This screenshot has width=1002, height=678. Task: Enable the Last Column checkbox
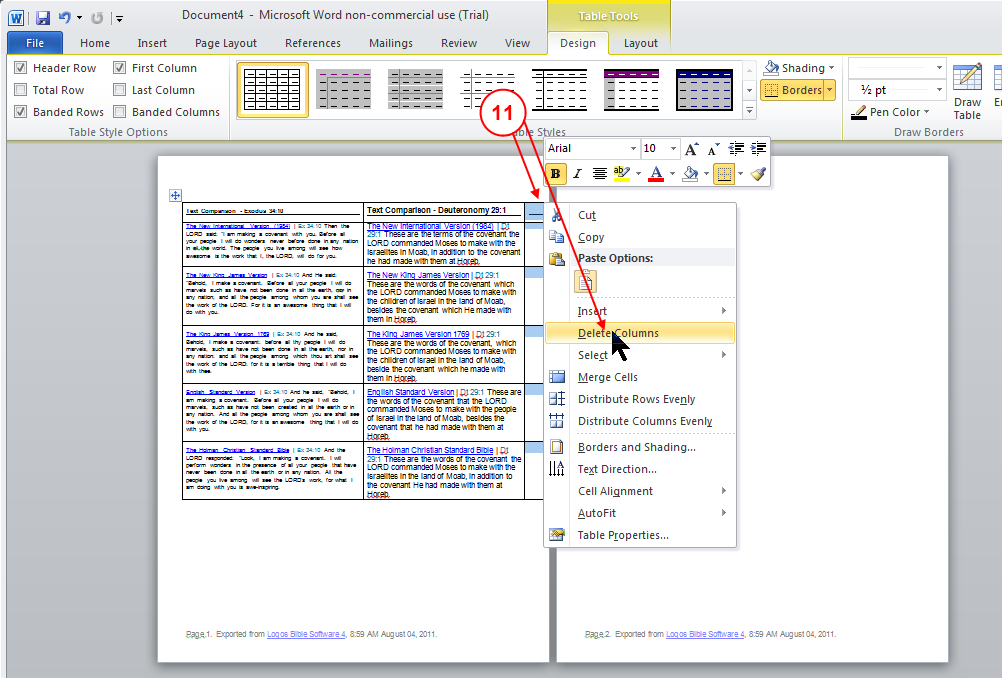coord(119,89)
